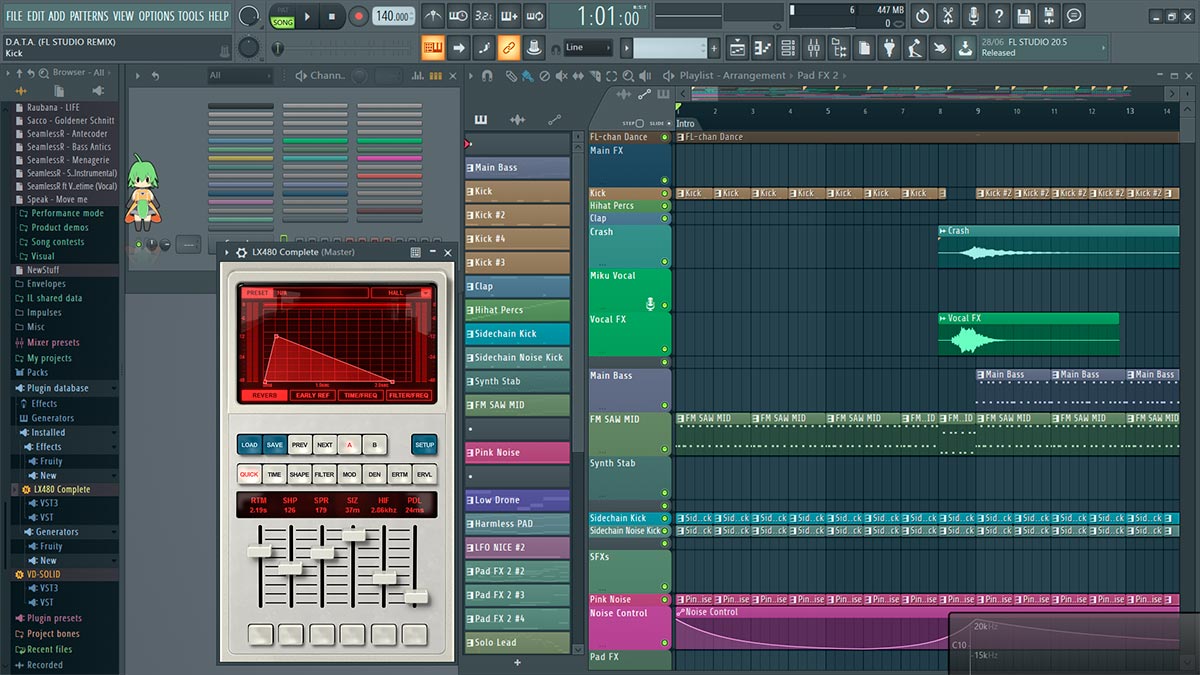Toggle mute on the Crash track
Screen dimensions: 1200x675
(x=664, y=263)
